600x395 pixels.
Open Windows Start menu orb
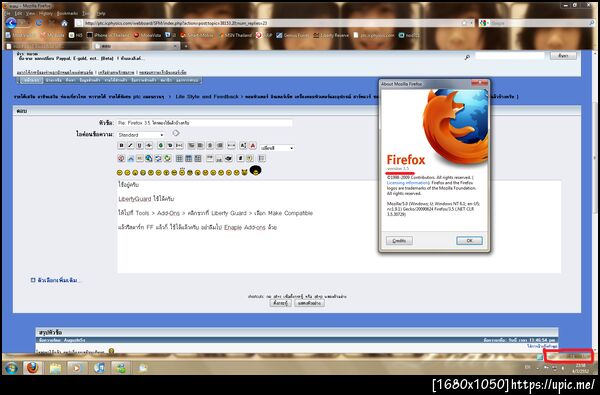click(x=11, y=367)
